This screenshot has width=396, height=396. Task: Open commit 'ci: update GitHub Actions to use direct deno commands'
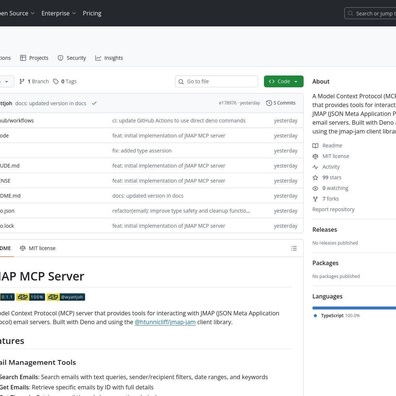(179, 121)
